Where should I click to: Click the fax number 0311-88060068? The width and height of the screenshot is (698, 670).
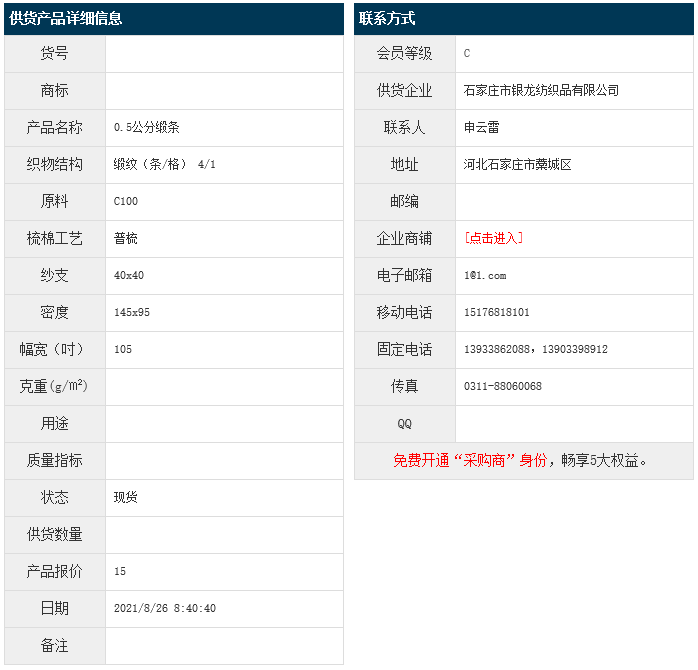503,386
